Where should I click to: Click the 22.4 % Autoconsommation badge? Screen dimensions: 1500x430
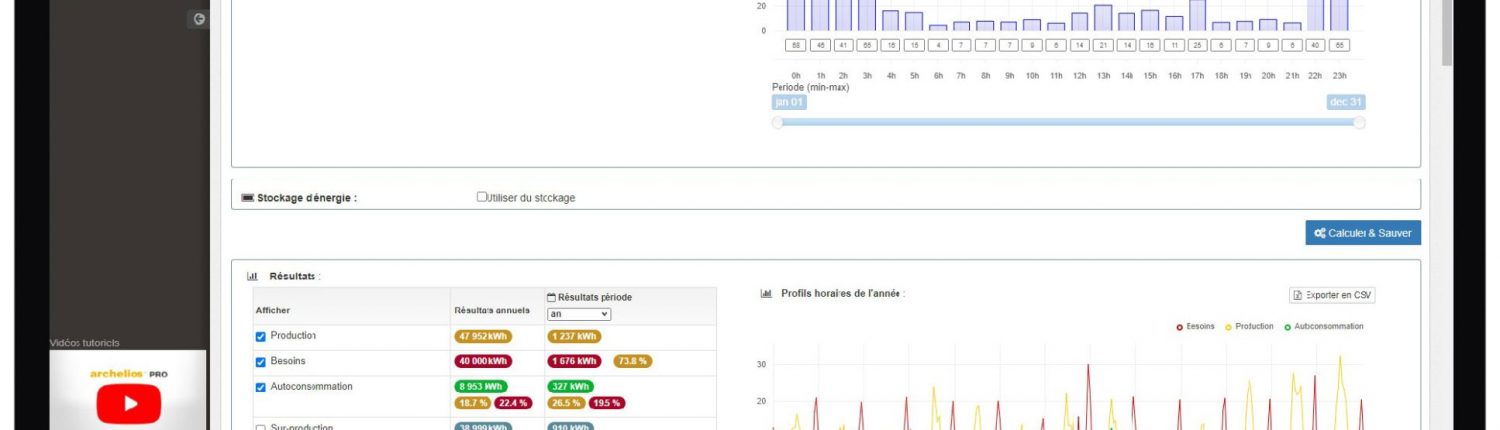(512, 403)
